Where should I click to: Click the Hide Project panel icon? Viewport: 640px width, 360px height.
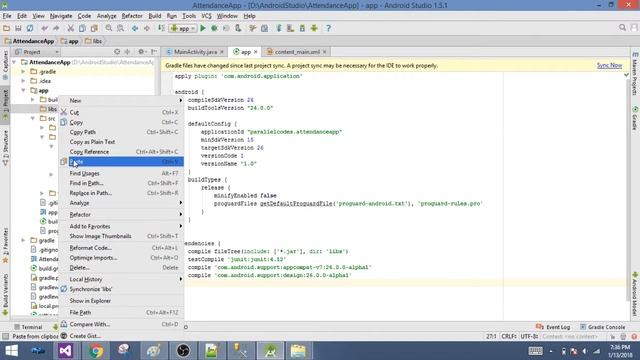[x=154, y=52]
